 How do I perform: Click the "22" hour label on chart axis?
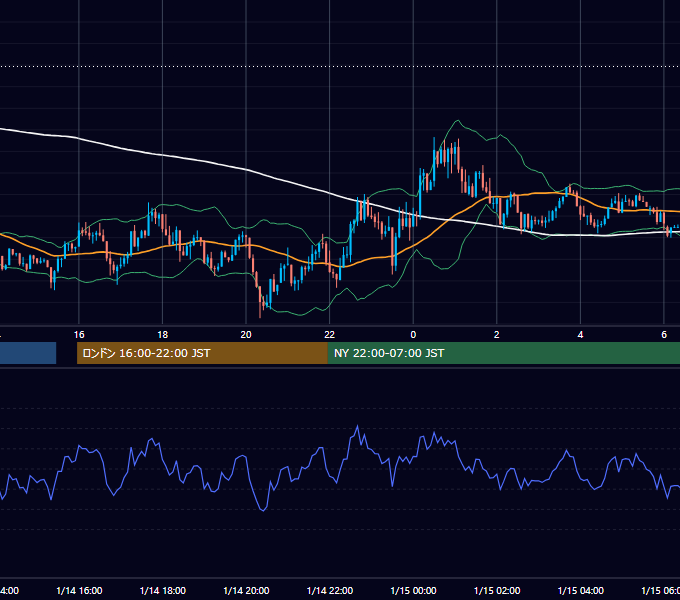coord(330,334)
